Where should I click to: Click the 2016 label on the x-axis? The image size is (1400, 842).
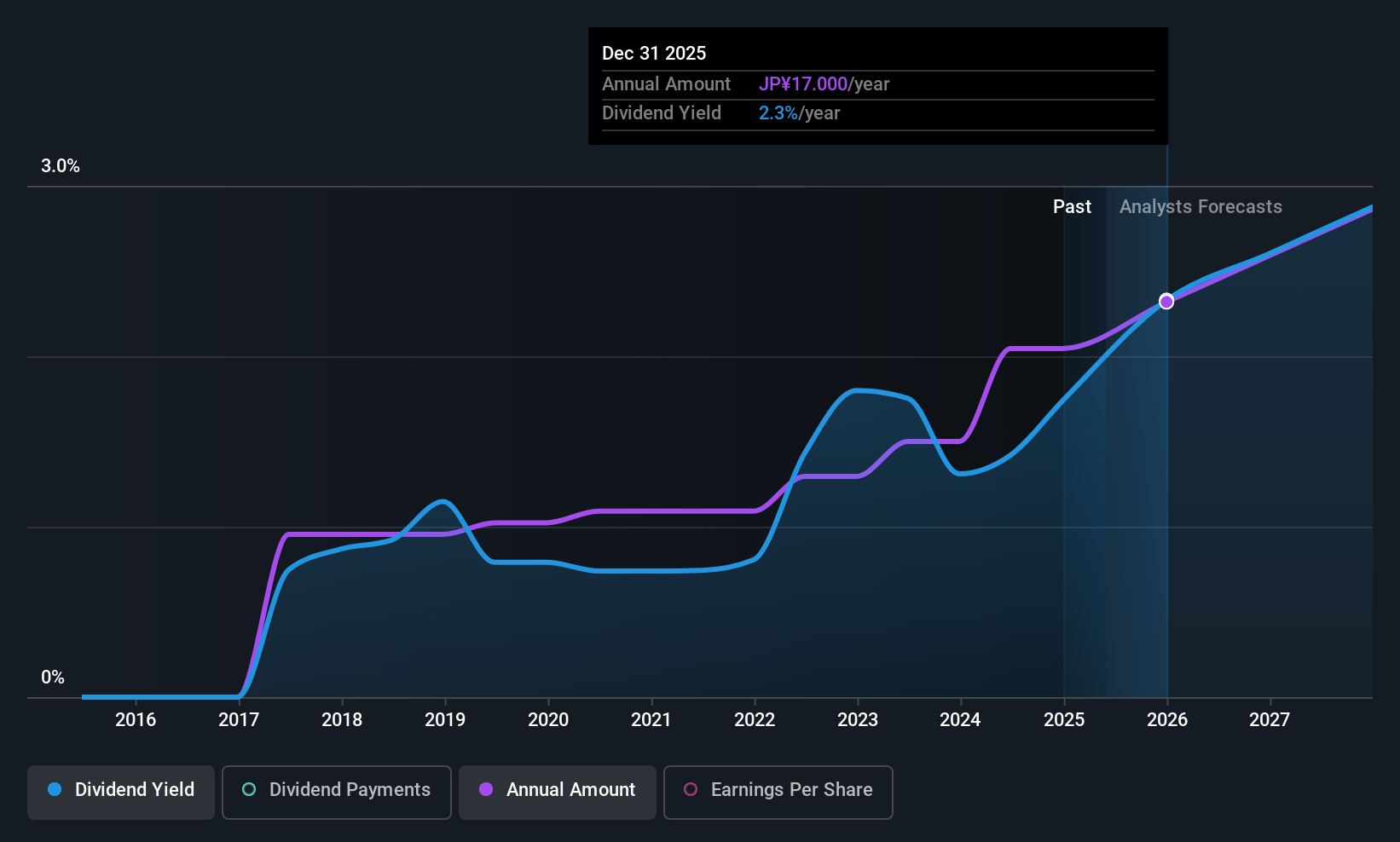tap(136, 720)
